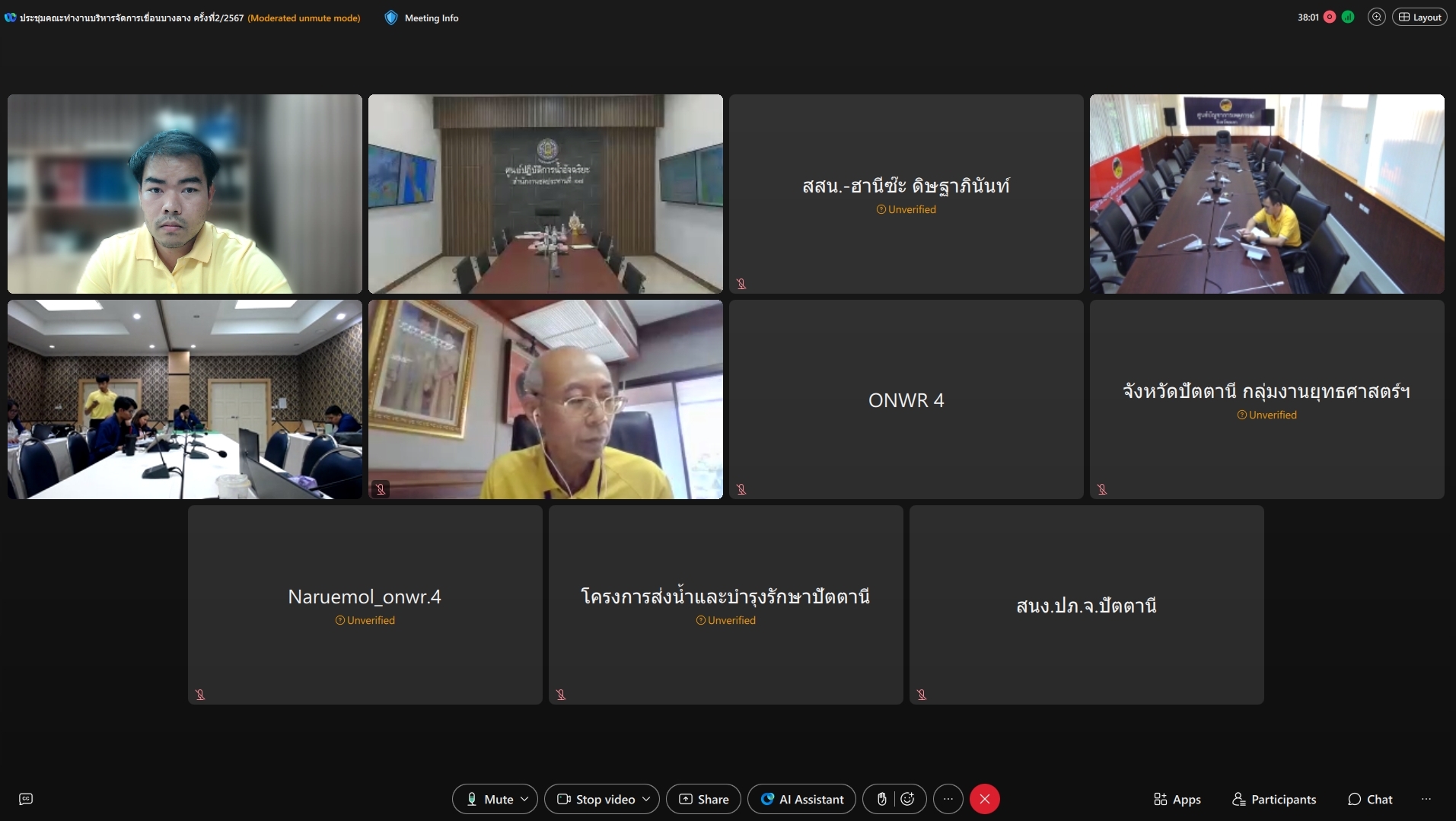Click the Meeting Info shield icon
The height and width of the screenshot is (821, 1456).
[x=391, y=18]
